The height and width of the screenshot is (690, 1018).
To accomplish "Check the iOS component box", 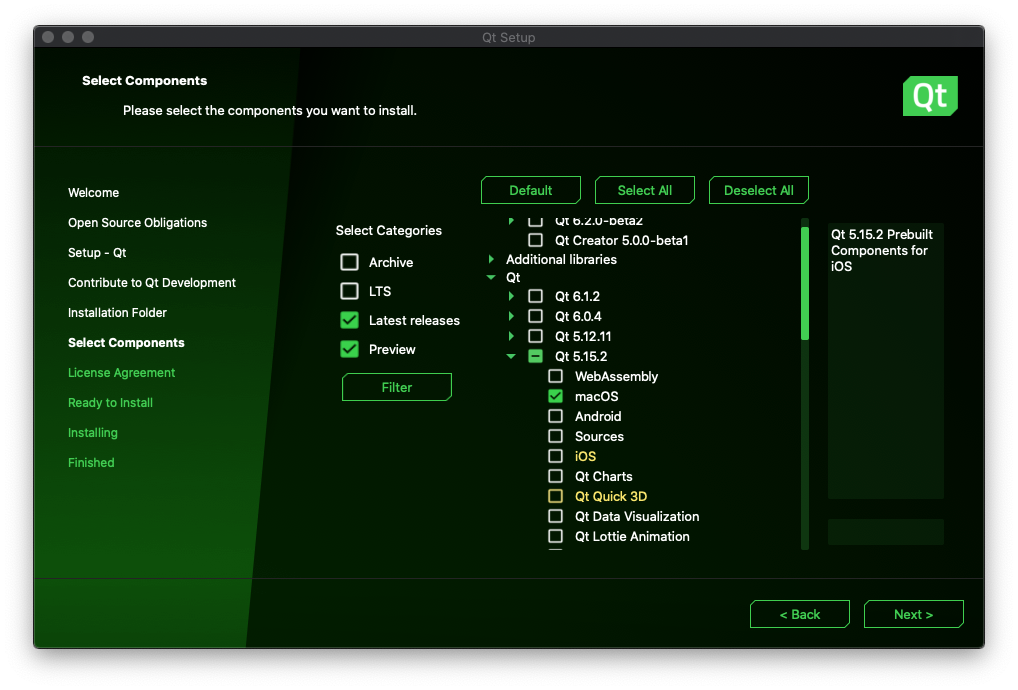I will pyautogui.click(x=556, y=456).
